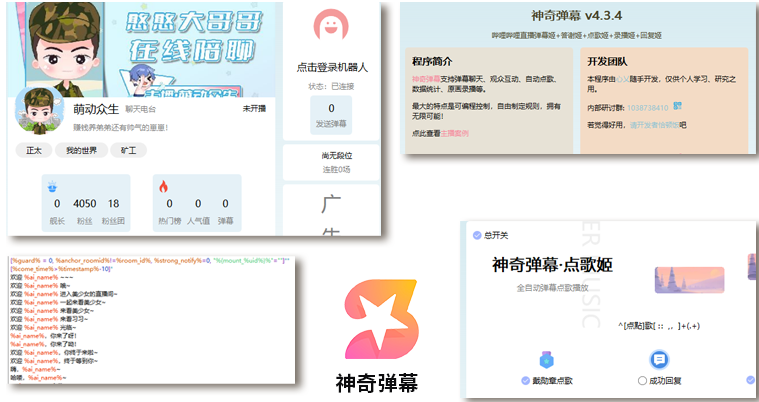
Task: Click the 人气值 count
Action: coord(198,203)
